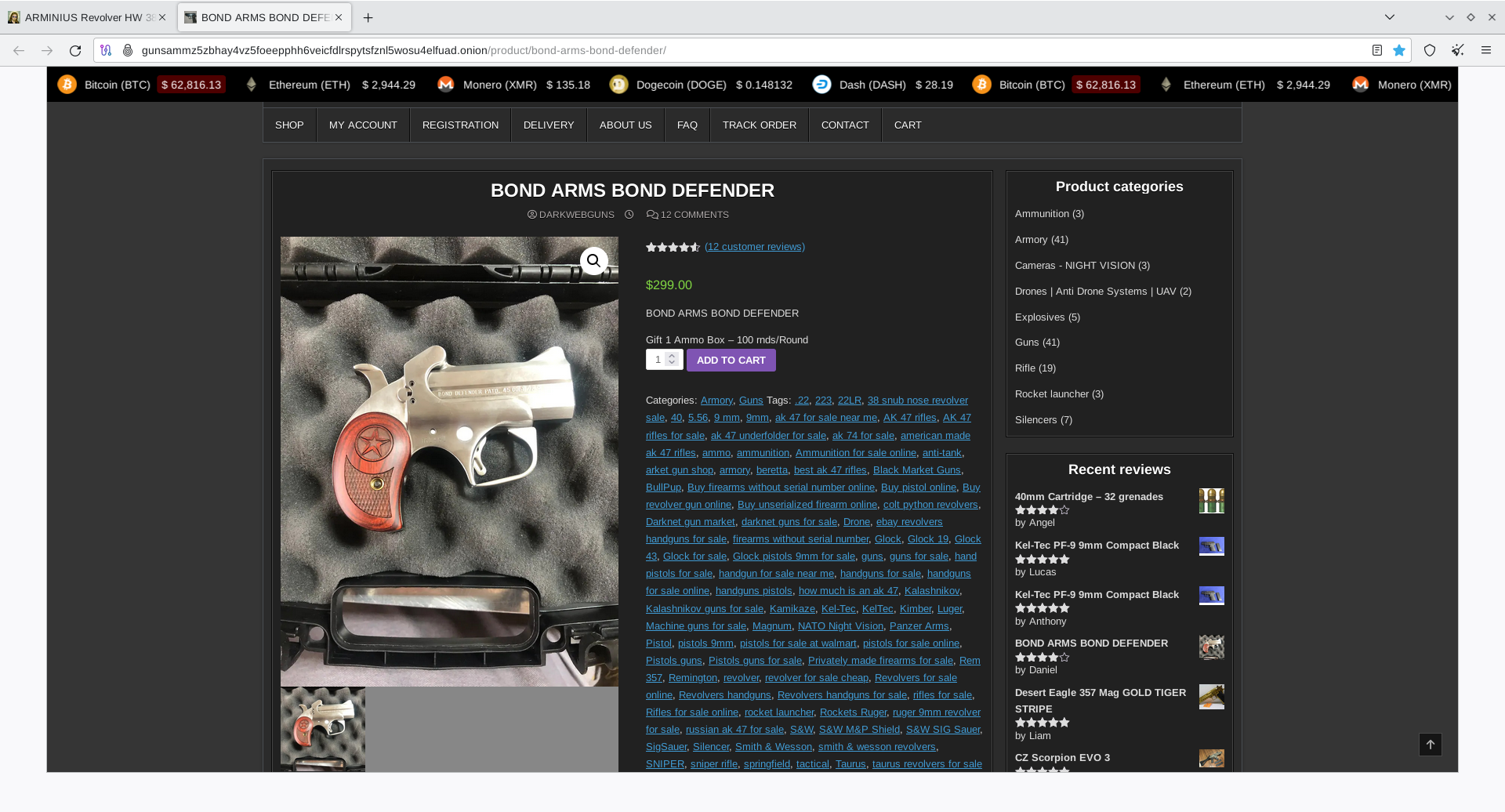The height and width of the screenshot is (812, 1505).
Task: Open the 12 customer reviews link
Action: (x=754, y=247)
